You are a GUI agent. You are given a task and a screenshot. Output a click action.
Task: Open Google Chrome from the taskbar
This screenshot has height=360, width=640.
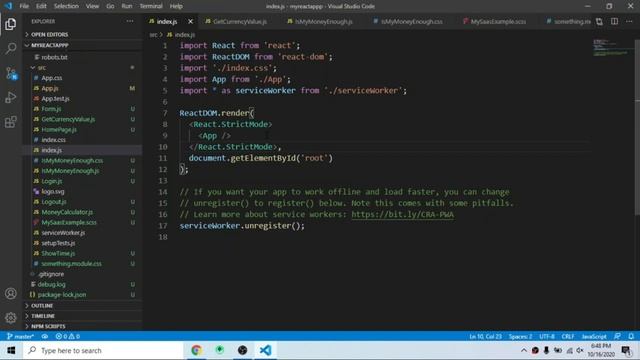[x=197, y=350]
